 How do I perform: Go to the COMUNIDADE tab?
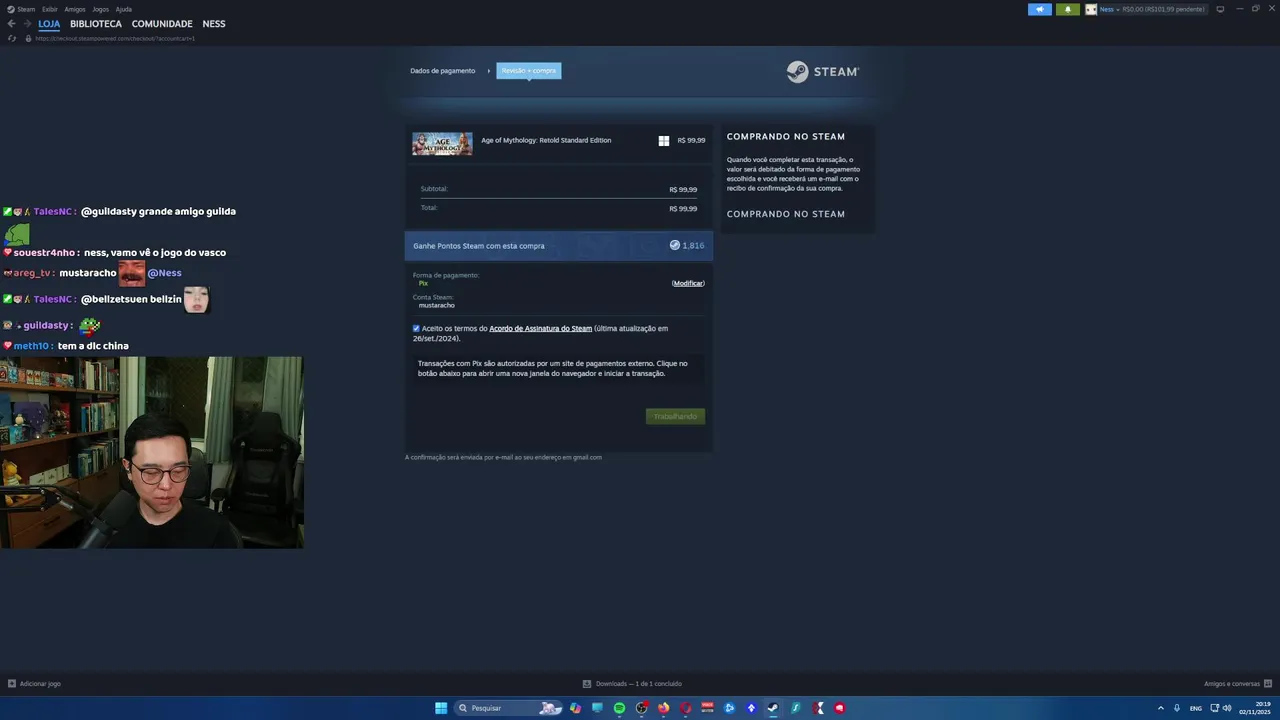point(162,24)
